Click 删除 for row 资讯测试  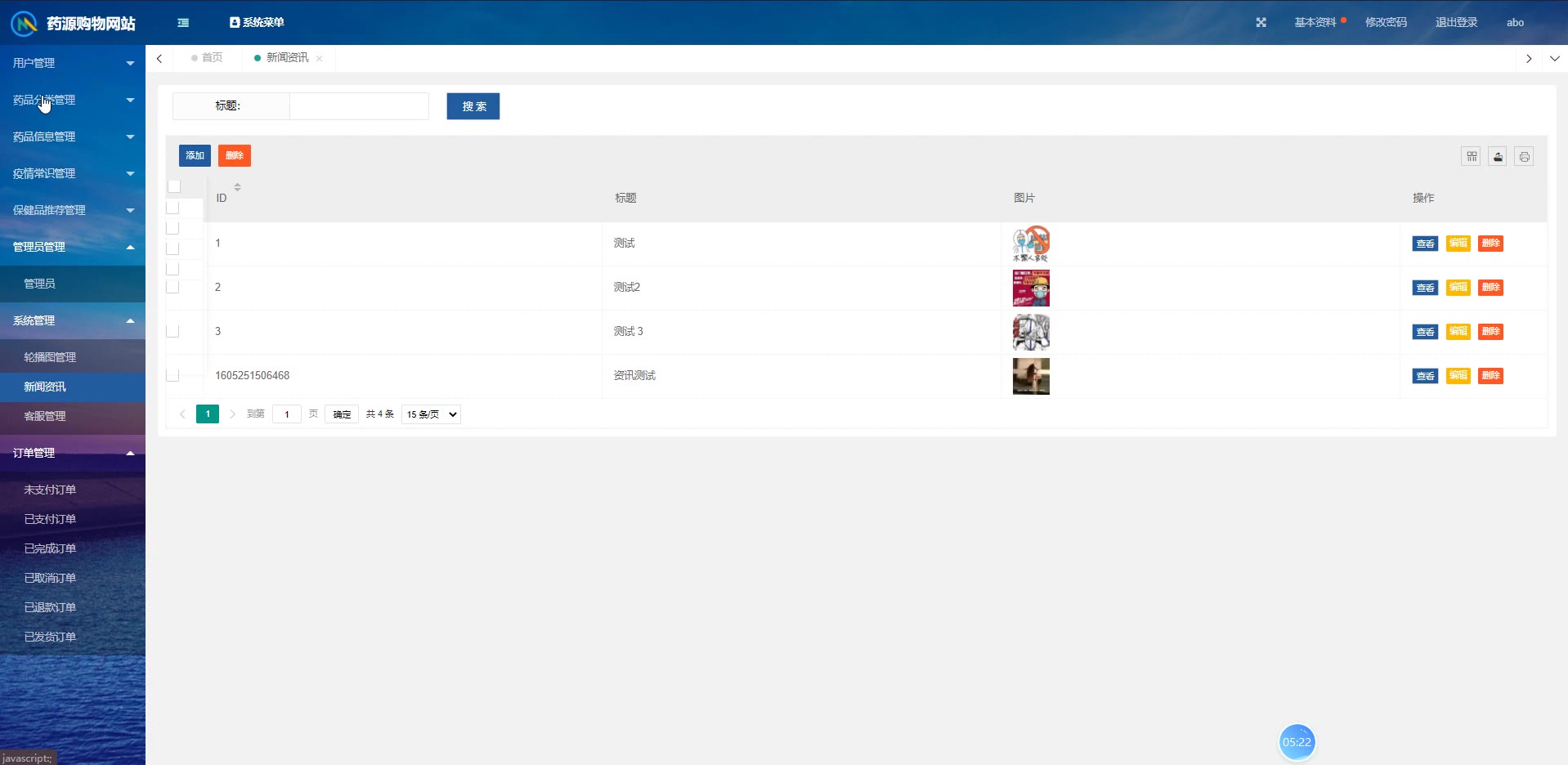click(1490, 376)
